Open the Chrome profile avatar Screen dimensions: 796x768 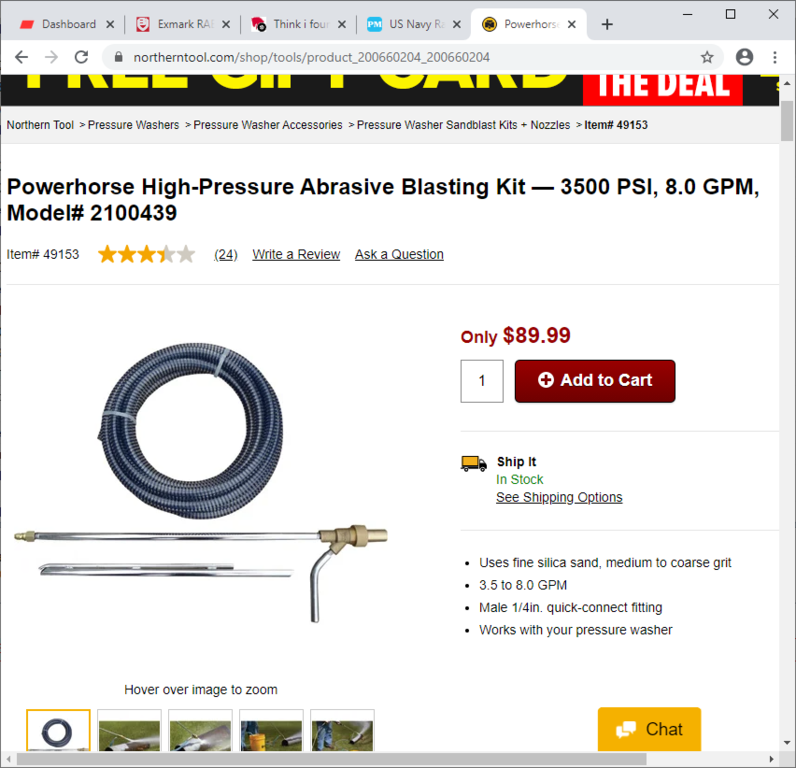coord(744,57)
